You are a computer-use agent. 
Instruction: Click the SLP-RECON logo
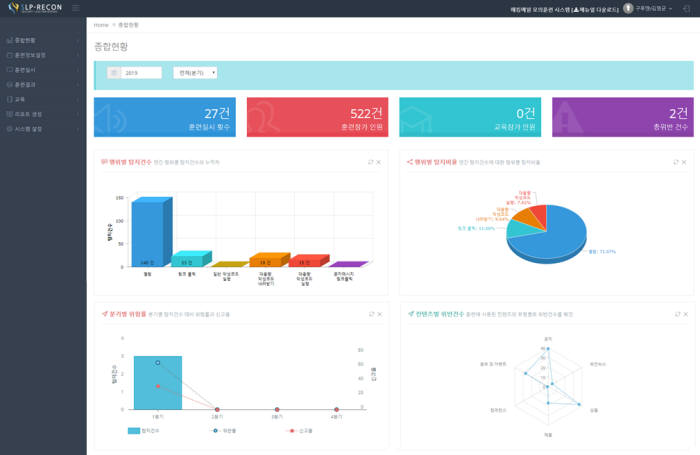coord(35,8)
